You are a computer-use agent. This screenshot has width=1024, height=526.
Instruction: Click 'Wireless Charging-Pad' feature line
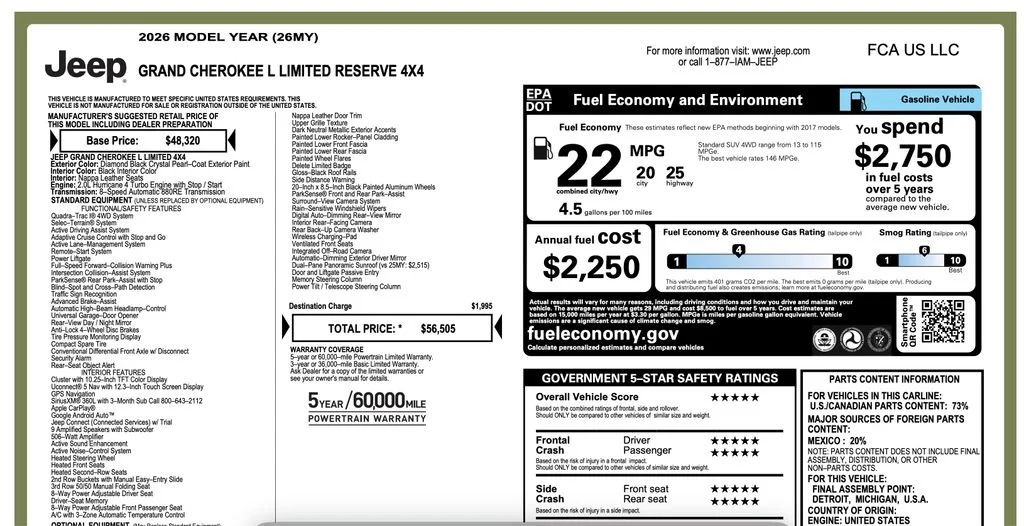[x=325, y=237]
